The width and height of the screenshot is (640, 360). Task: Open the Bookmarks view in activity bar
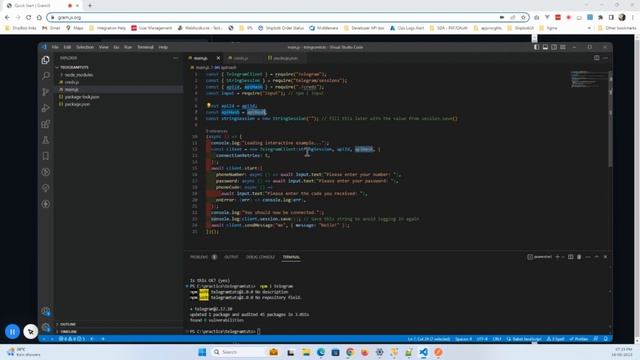[x=46, y=156]
